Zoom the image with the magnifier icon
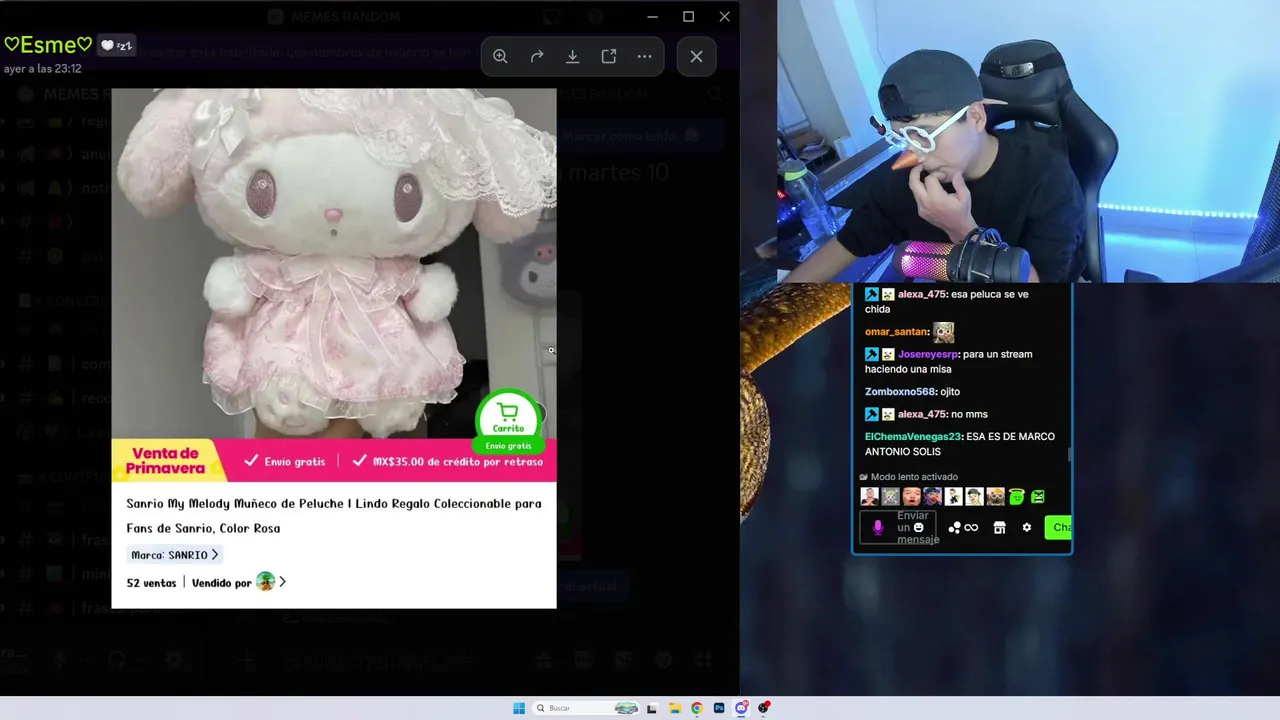1280x720 pixels. point(500,57)
